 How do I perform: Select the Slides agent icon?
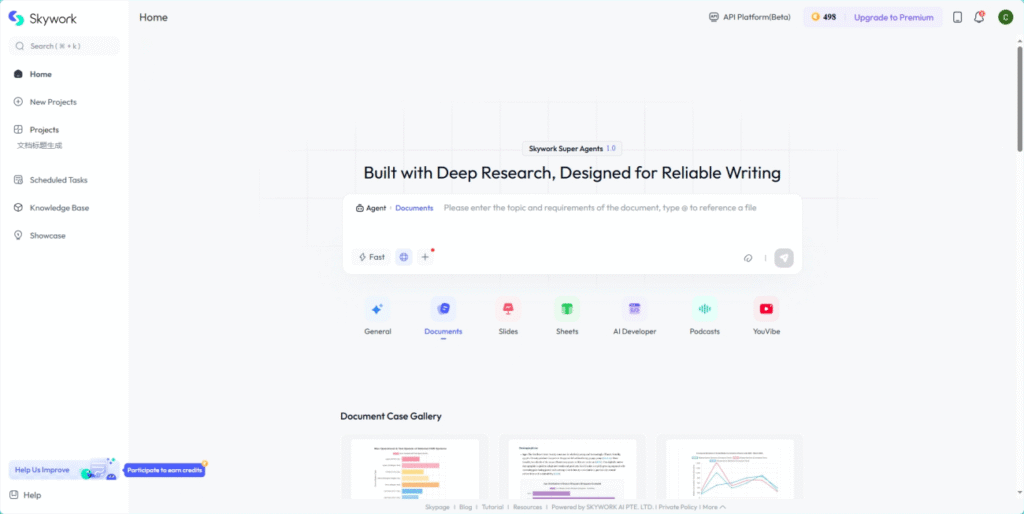pos(508,309)
